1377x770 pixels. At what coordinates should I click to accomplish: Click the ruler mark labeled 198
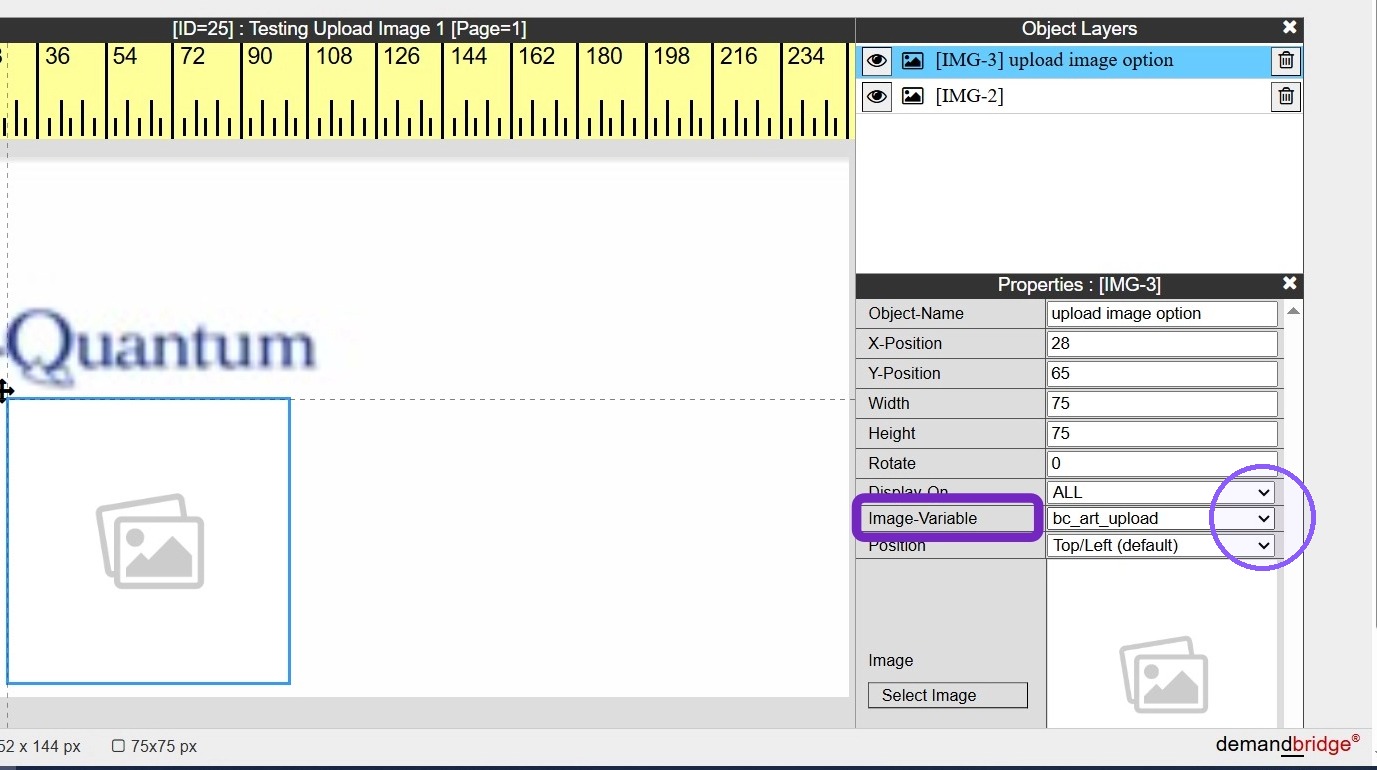[x=672, y=56]
